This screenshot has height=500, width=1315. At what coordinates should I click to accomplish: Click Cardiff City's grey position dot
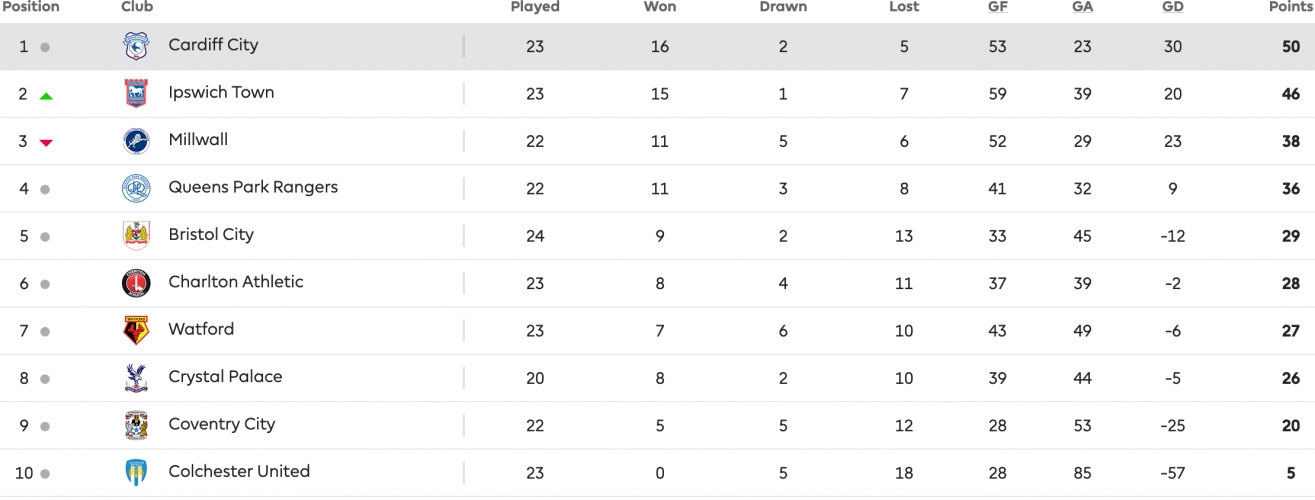coord(45,47)
